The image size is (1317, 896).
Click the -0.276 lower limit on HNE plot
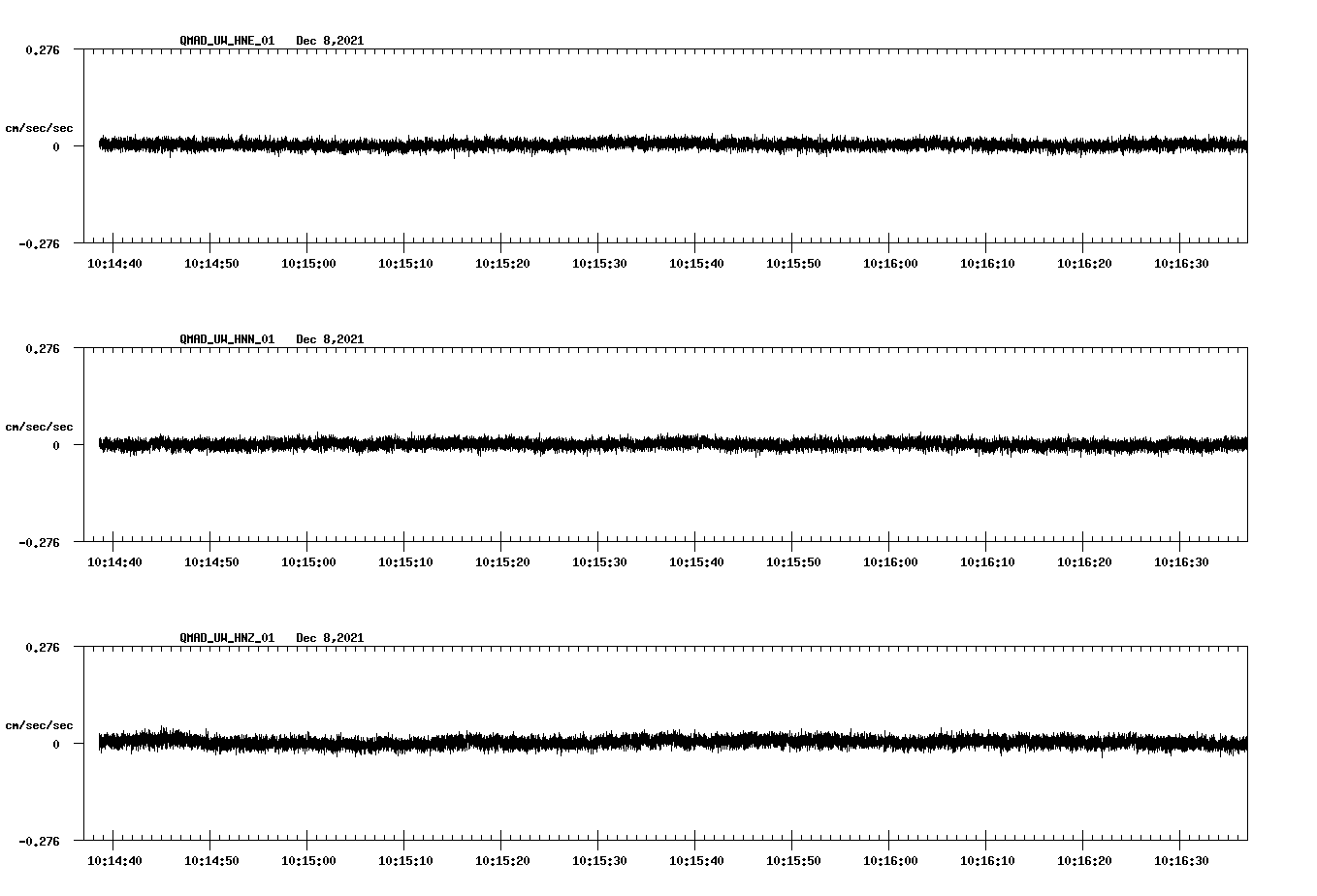pyautogui.click(x=39, y=243)
